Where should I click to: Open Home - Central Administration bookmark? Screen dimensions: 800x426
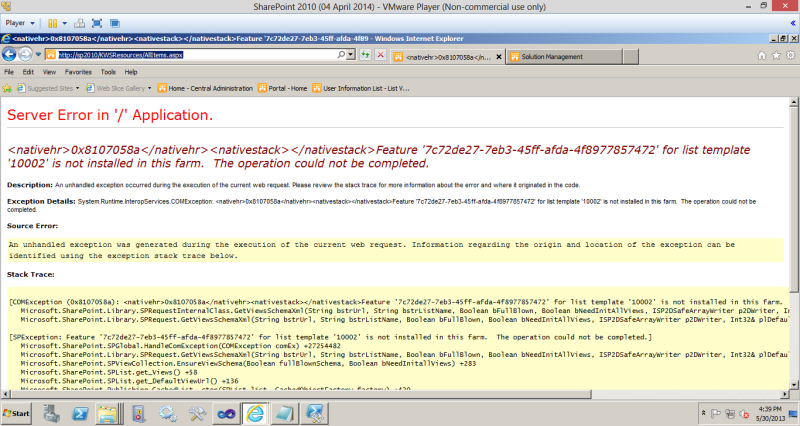(x=205, y=88)
